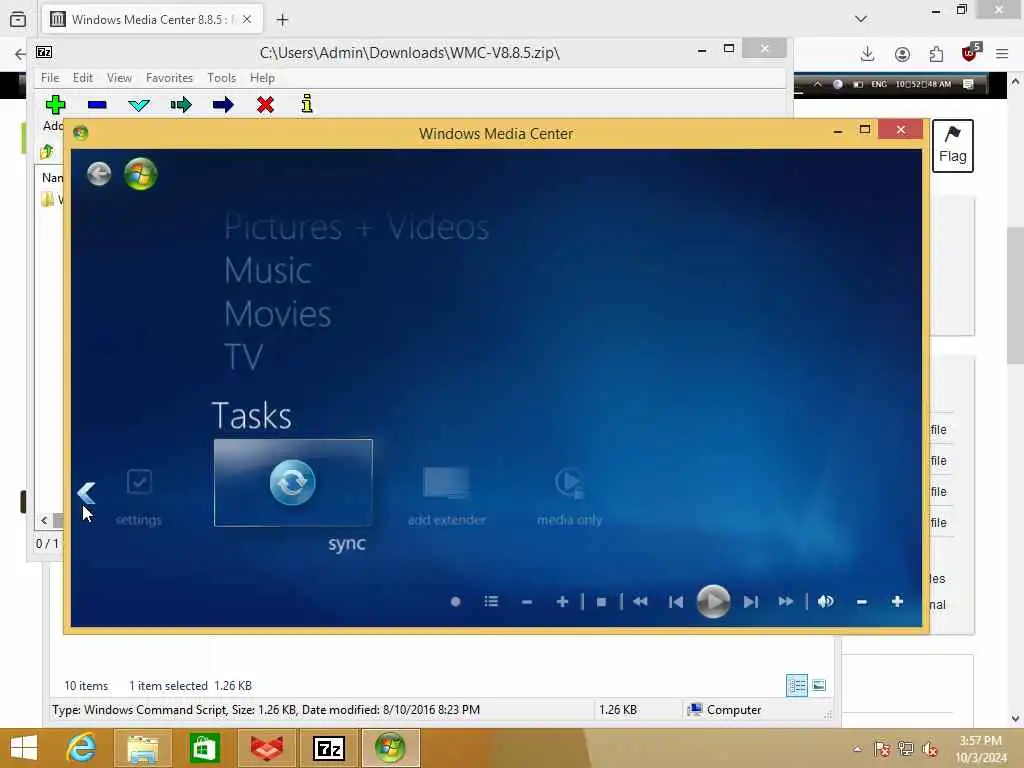The width and height of the screenshot is (1024, 768).
Task: Click the left chevron to scroll the Tasks row
Action: pos(86,492)
